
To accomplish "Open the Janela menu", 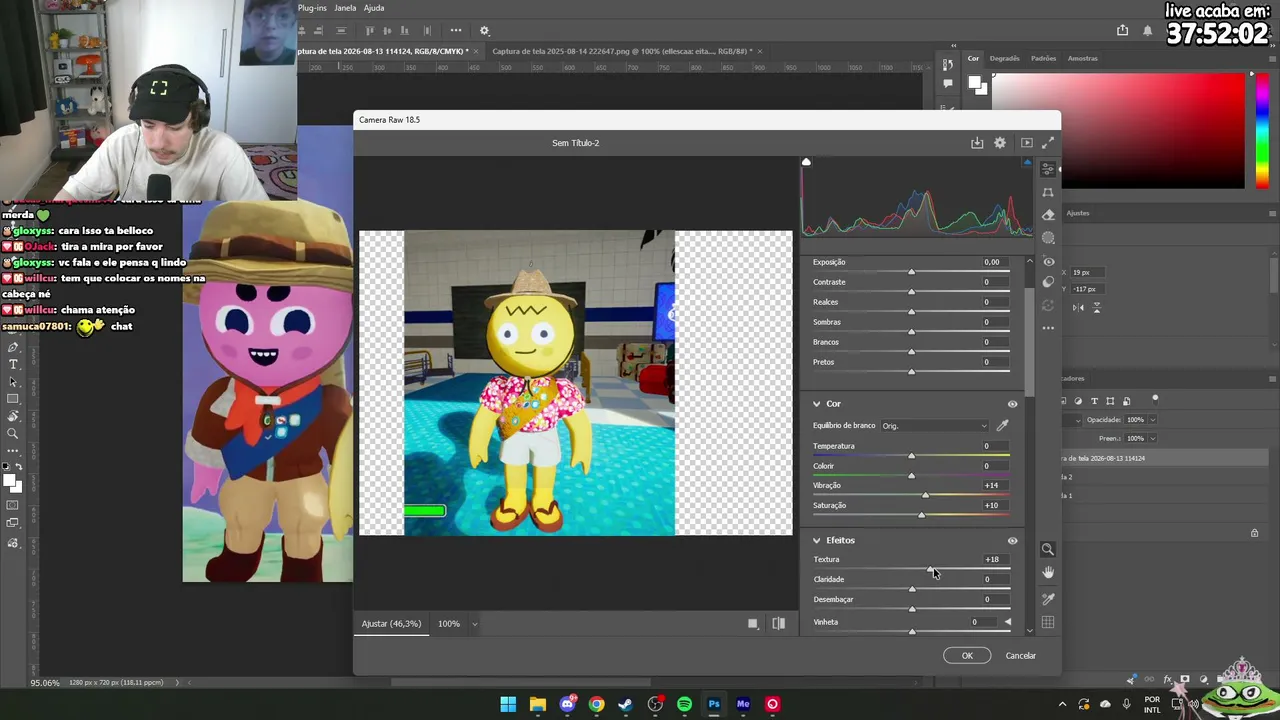I will (x=345, y=8).
